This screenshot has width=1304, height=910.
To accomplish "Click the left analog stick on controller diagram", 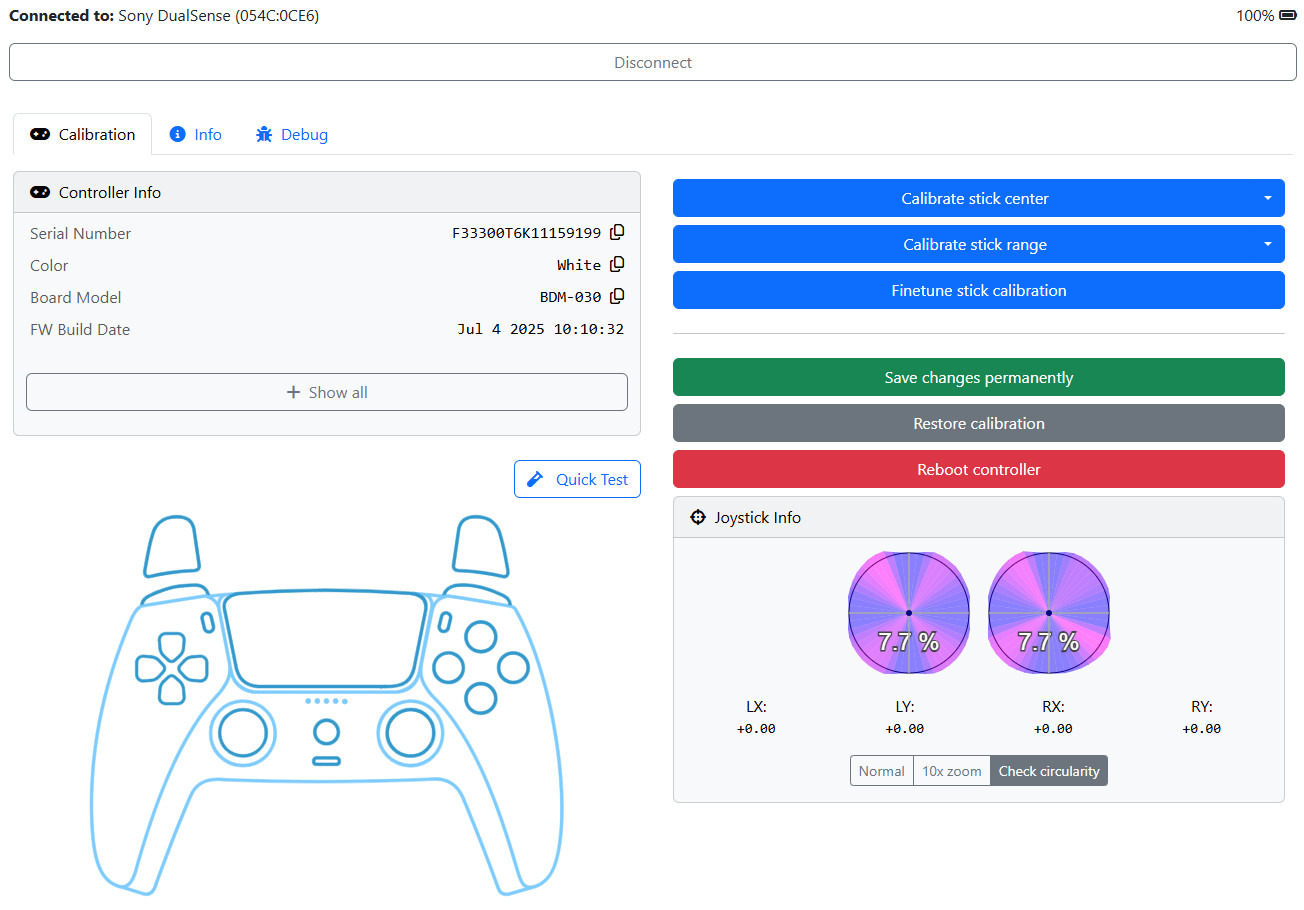I will (243, 734).
